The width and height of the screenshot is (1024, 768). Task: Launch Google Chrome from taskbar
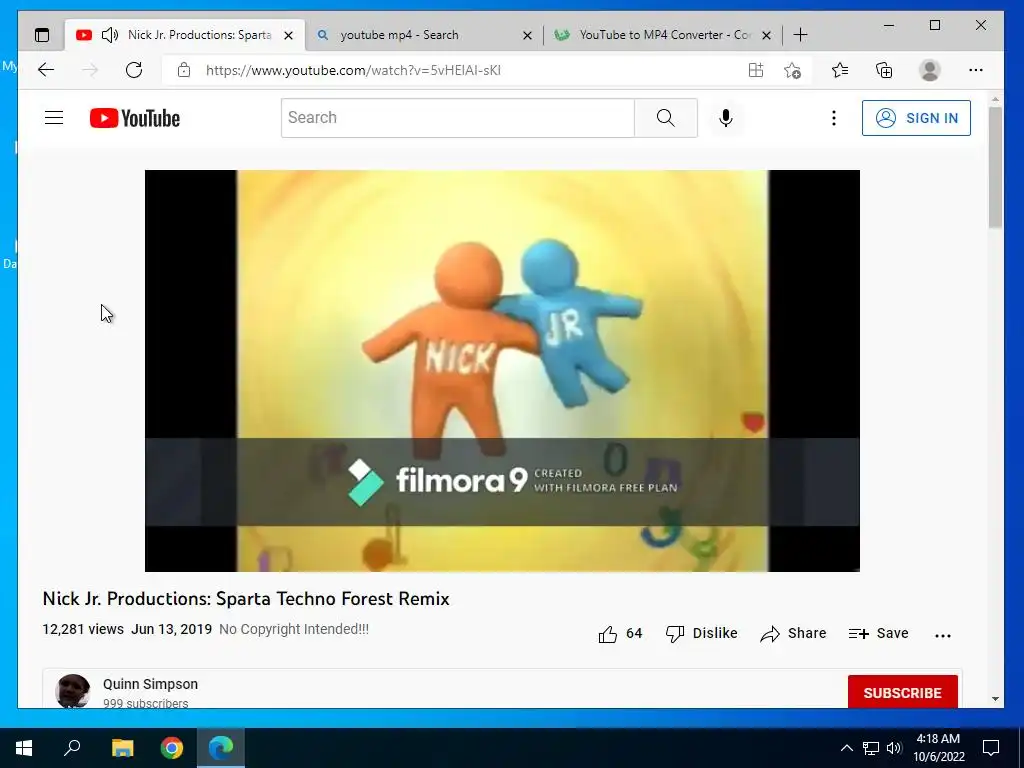[x=172, y=748]
